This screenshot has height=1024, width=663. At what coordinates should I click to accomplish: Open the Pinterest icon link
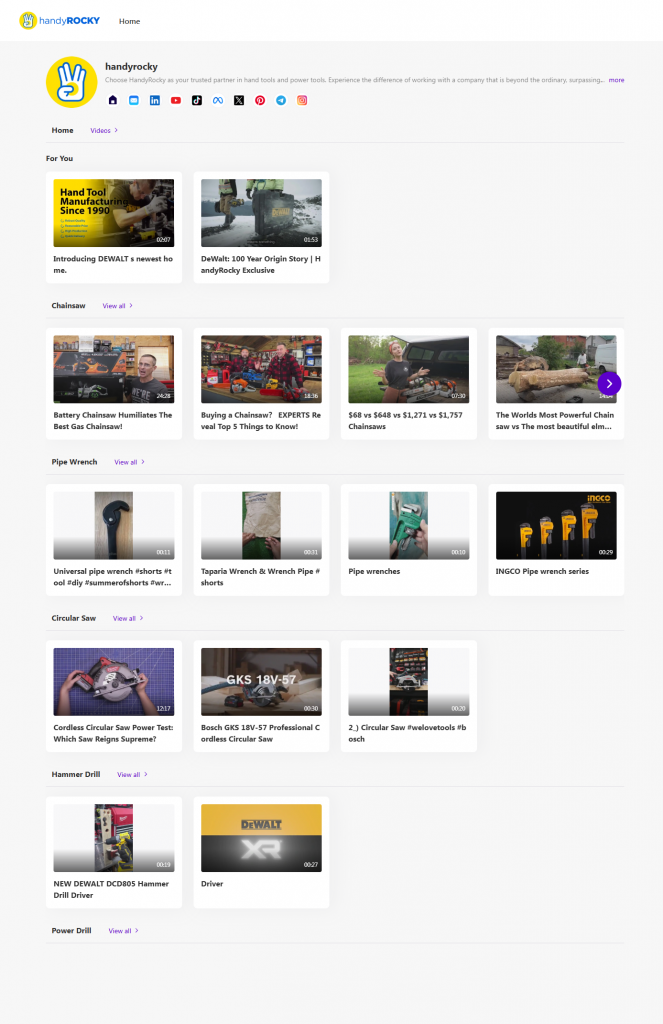[260, 100]
